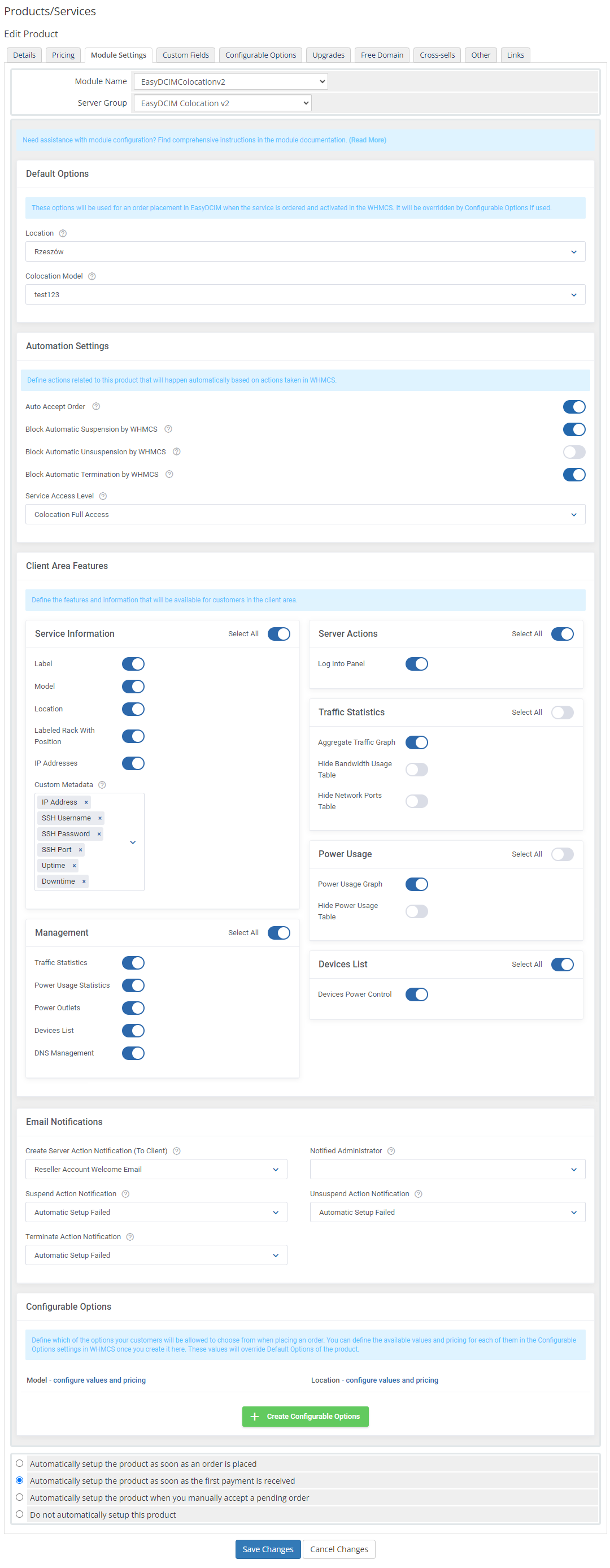Open Custom Fields tab
610x1568 pixels.
[x=185, y=55]
